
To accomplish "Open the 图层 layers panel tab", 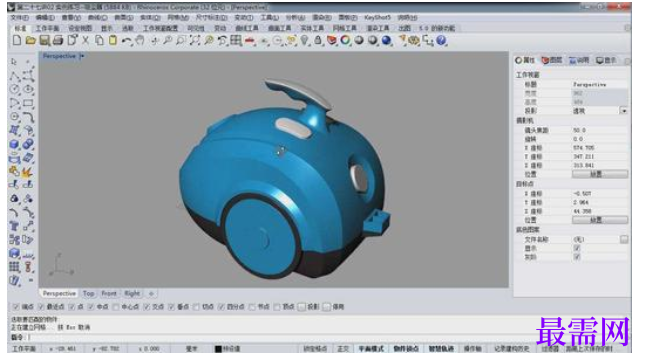I will 553,60.
